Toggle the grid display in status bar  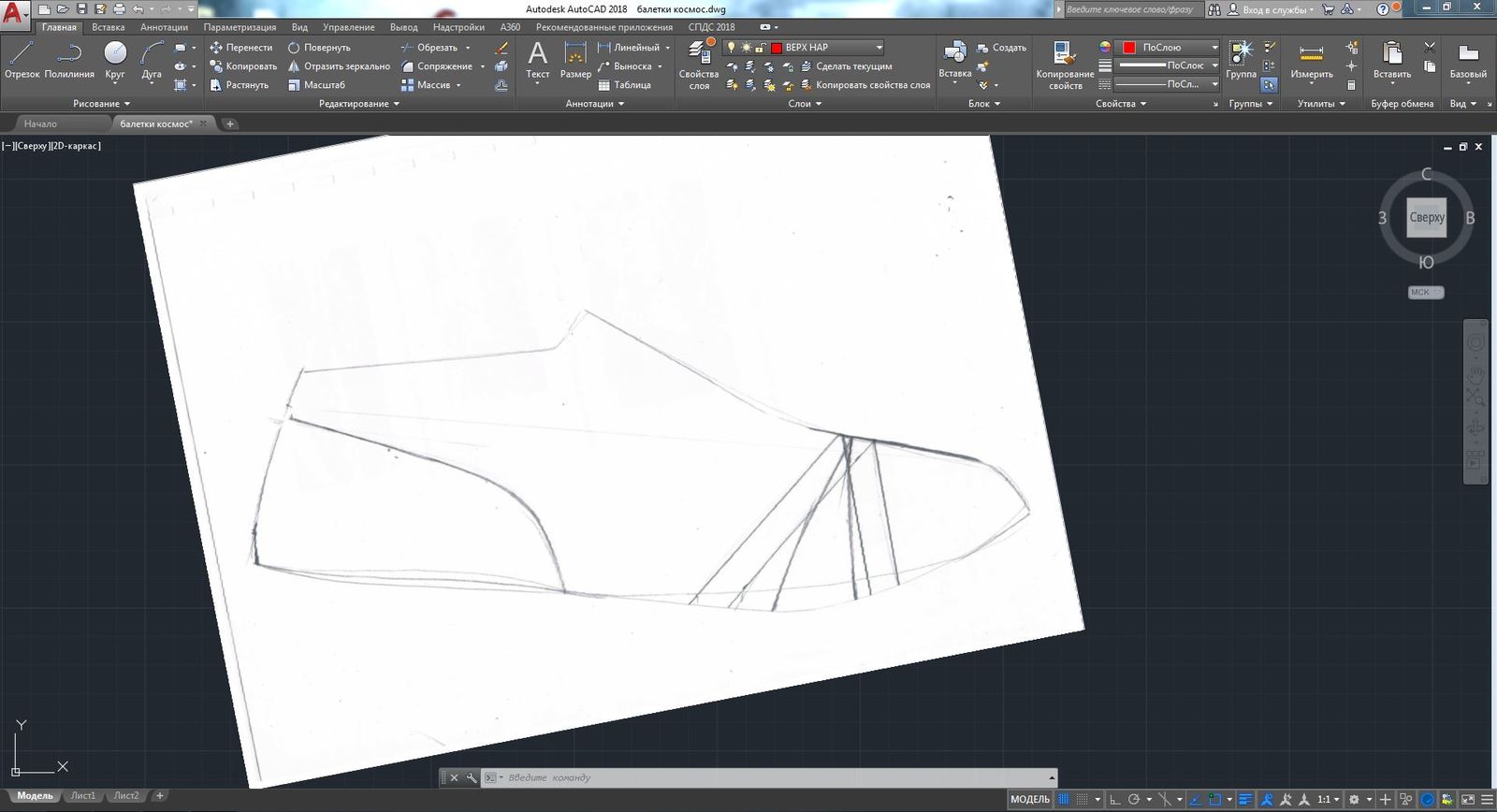pos(1064,800)
